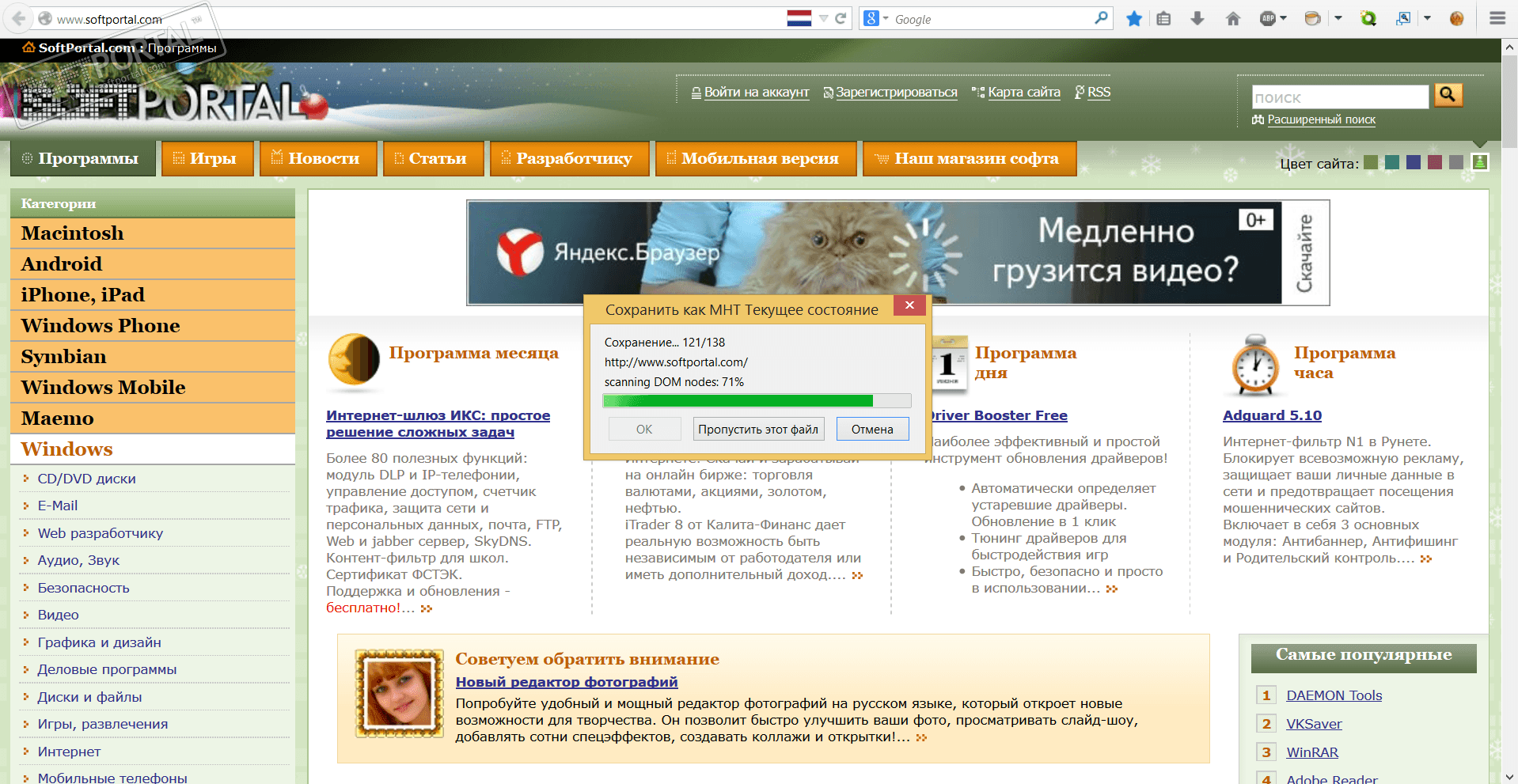The height and width of the screenshot is (784, 1518).
Task: Click the Яндекс.Браузер banner advertisement
Action: click(898, 252)
